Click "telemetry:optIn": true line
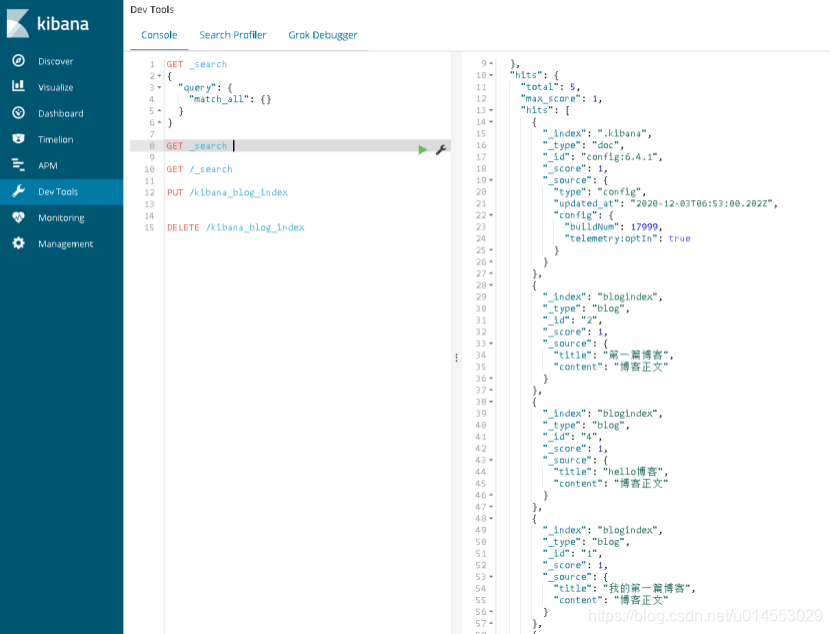Viewport: 832px width, 634px height. coord(627,239)
